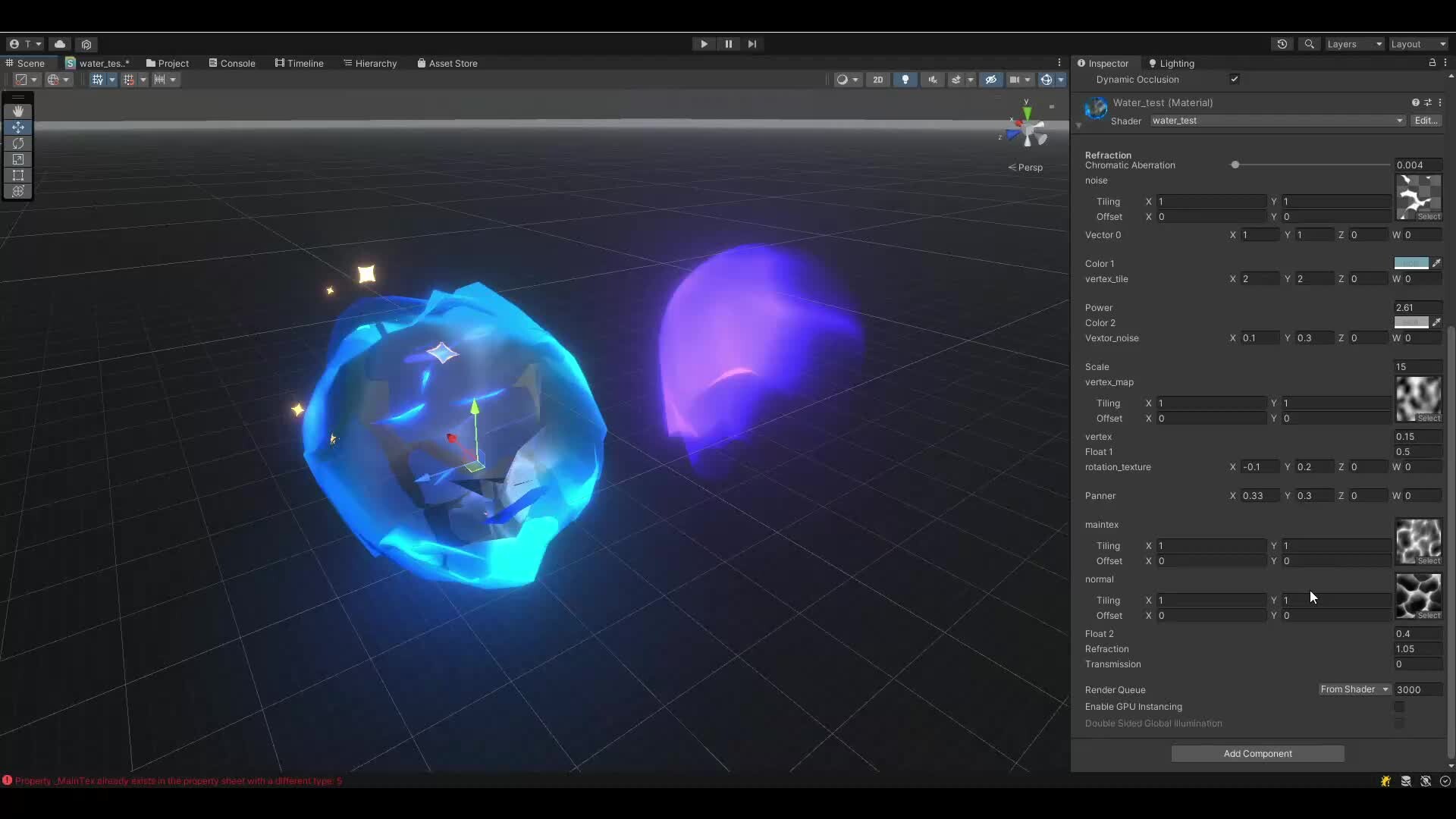The height and width of the screenshot is (819, 1456).
Task: Select the Rotate tool
Action: pyautogui.click(x=17, y=143)
